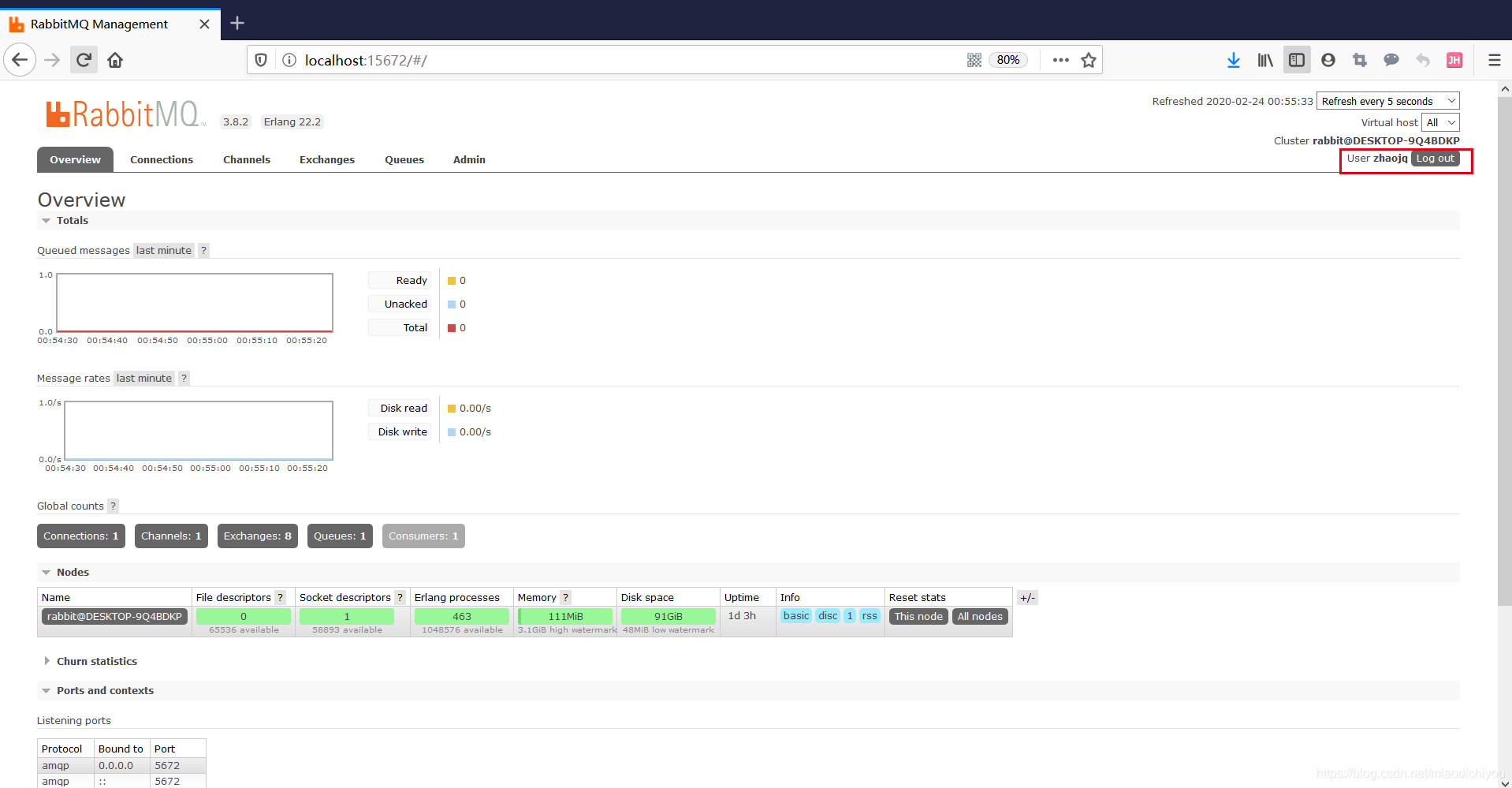Open the library icon
Image resolution: width=1512 pixels, height=788 pixels.
[x=1265, y=60]
